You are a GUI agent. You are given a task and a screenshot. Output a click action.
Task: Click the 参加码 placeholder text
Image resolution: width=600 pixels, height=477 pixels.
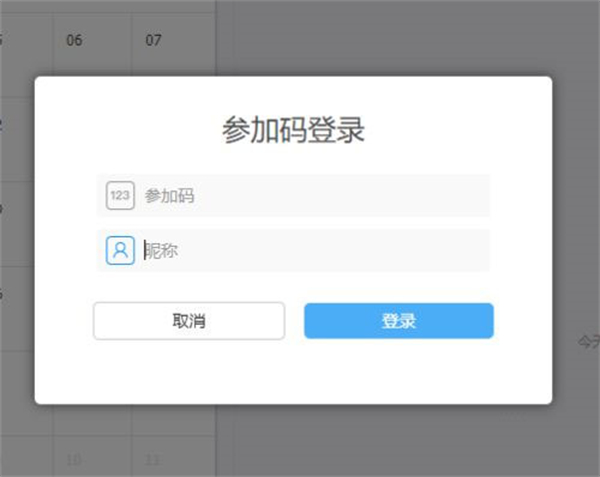pos(169,196)
